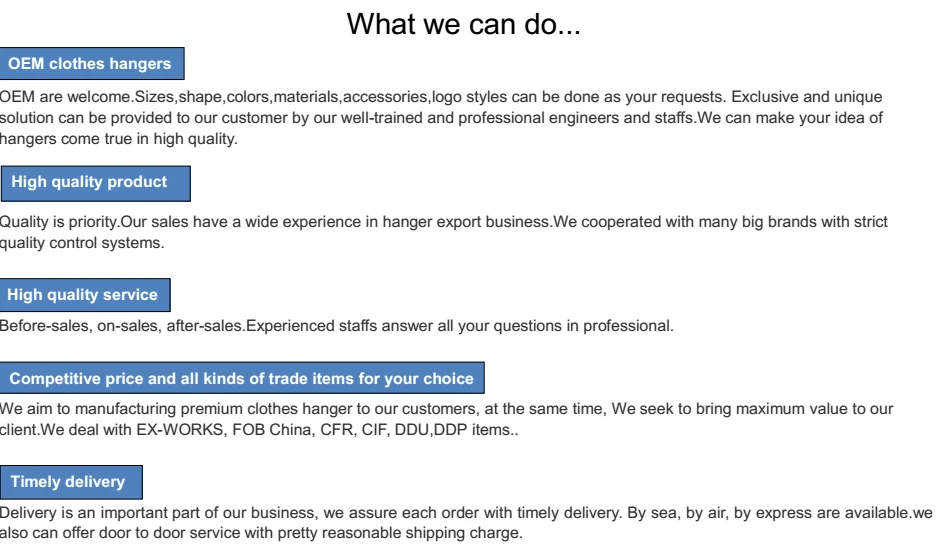The width and height of the screenshot is (944, 544).
Task: Open the High quality service label
Action: pyautogui.click(x=82, y=294)
